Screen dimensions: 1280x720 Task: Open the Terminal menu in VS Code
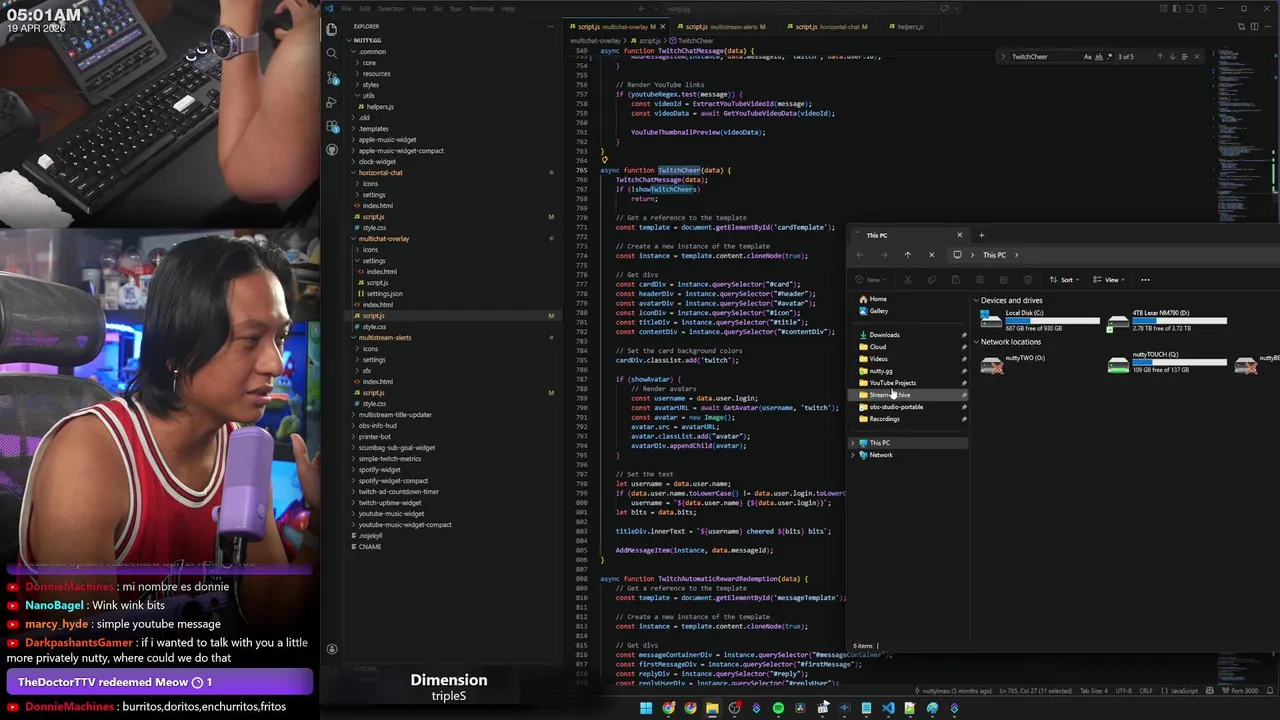click(x=481, y=9)
